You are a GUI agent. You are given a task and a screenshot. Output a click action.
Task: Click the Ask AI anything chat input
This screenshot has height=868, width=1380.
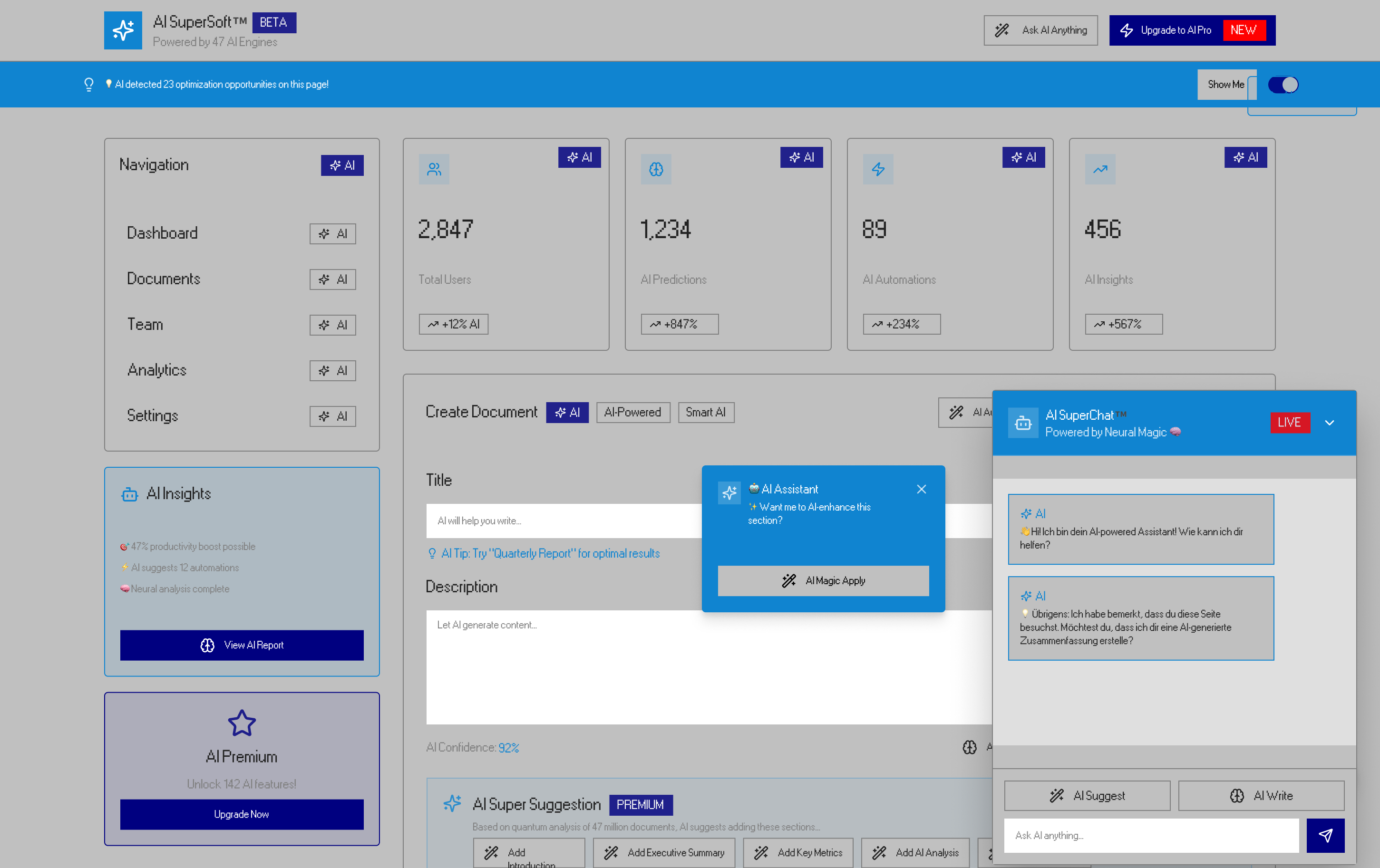pyautogui.click(x=1151, y=835)
